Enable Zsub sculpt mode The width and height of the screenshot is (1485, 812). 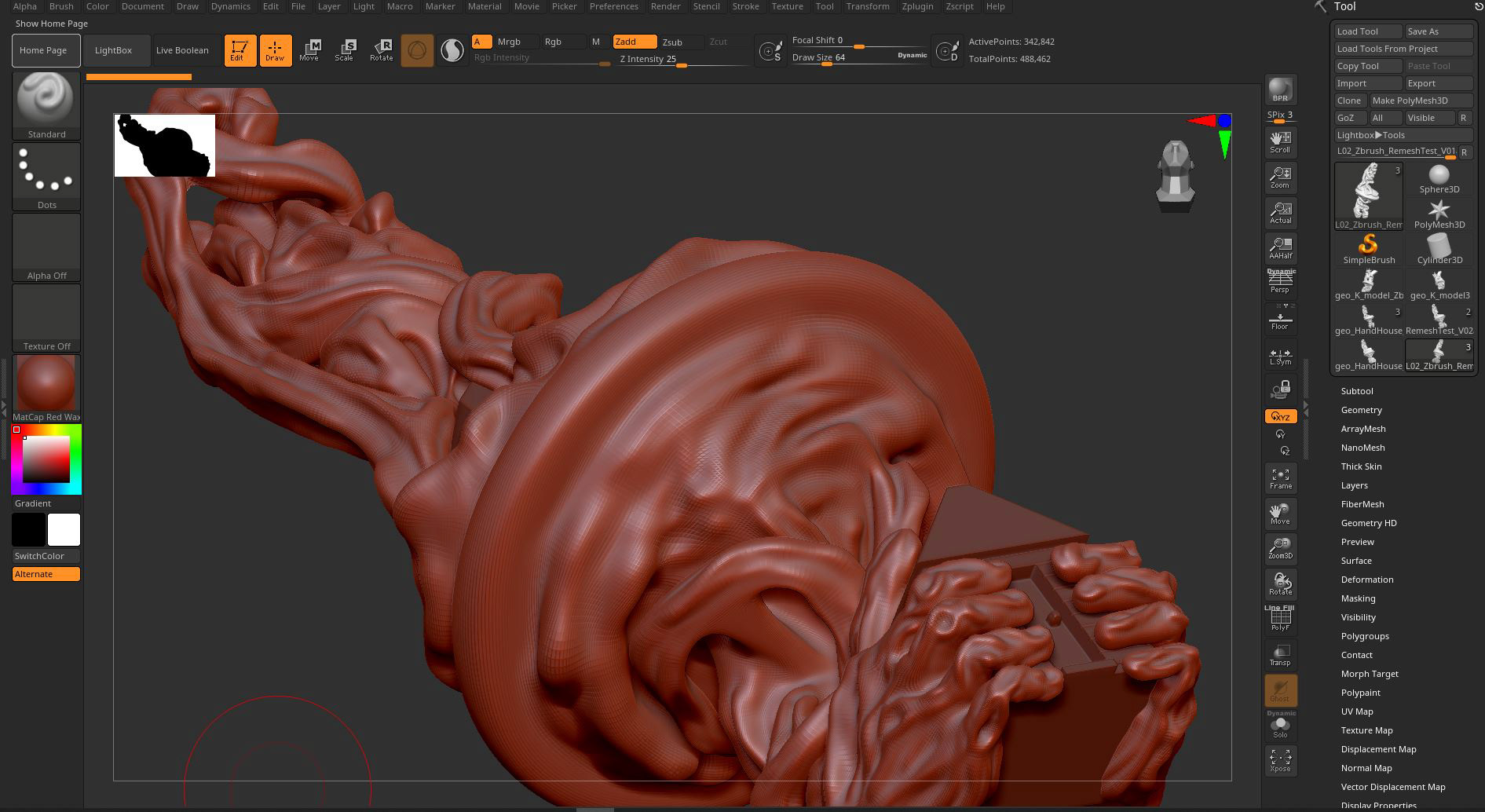pos(681,42)
